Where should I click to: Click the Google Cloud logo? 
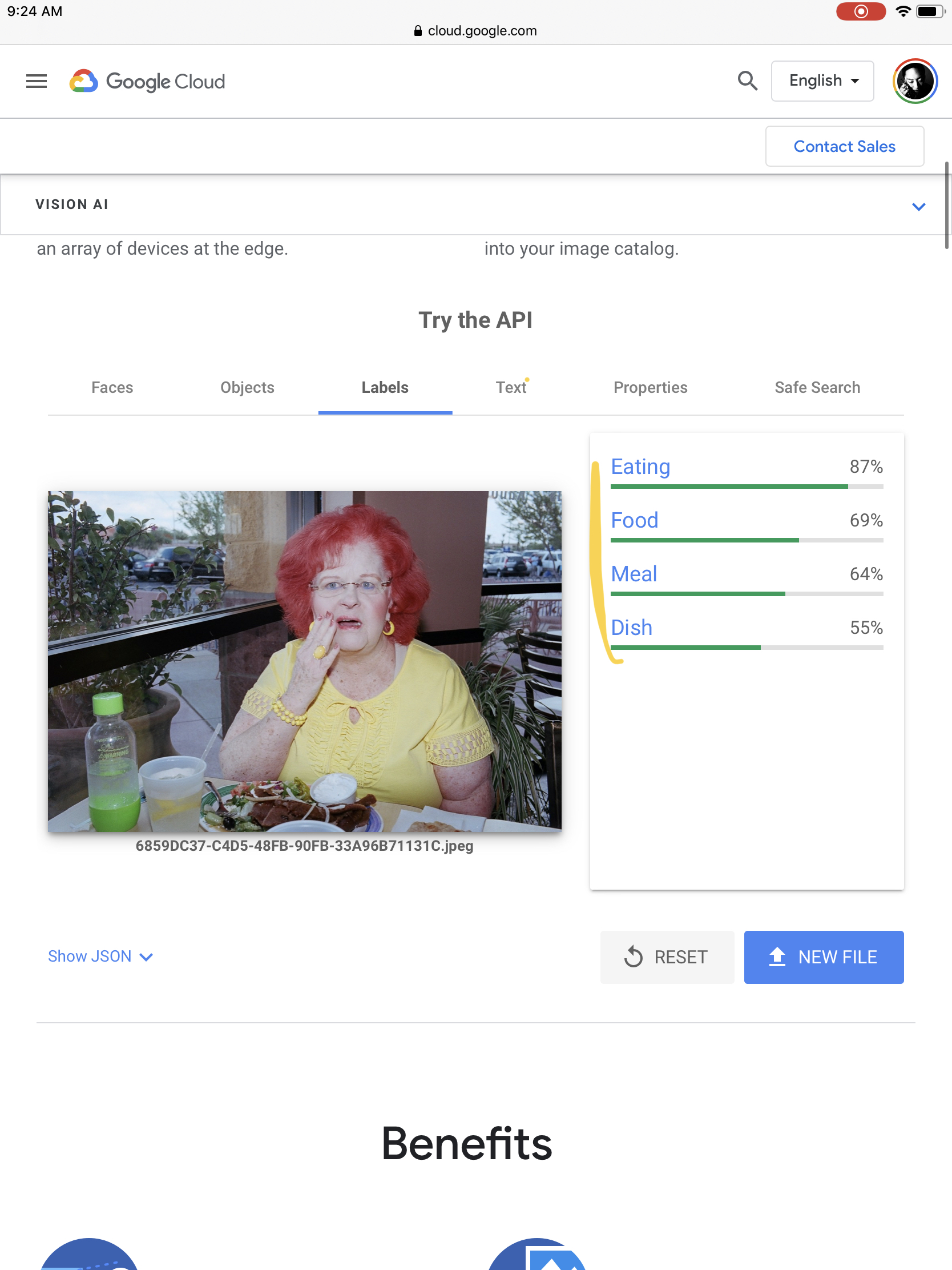coord(147,82)
